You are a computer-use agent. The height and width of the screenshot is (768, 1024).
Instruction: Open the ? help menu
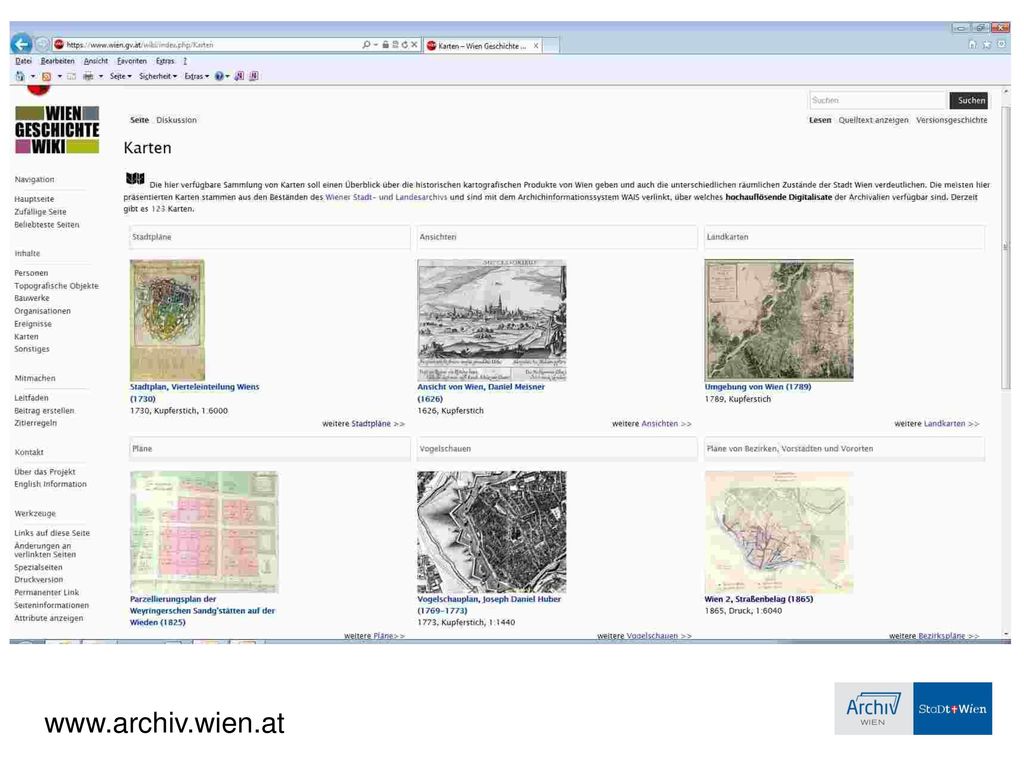click(x=185, y=61)
